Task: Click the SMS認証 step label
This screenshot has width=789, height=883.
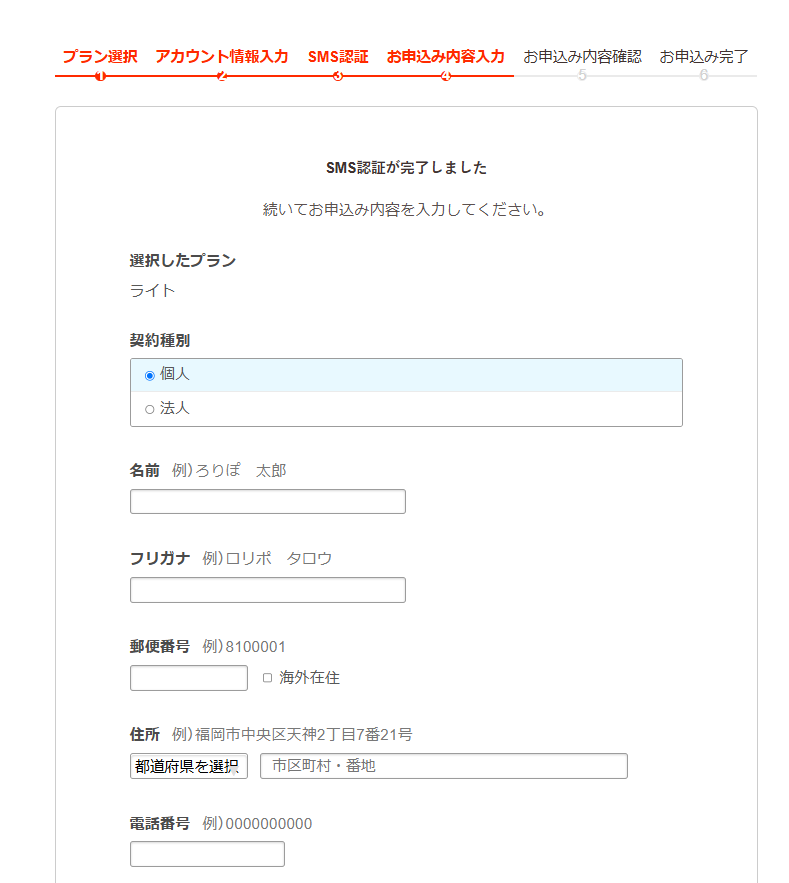Action: point(338,56)
